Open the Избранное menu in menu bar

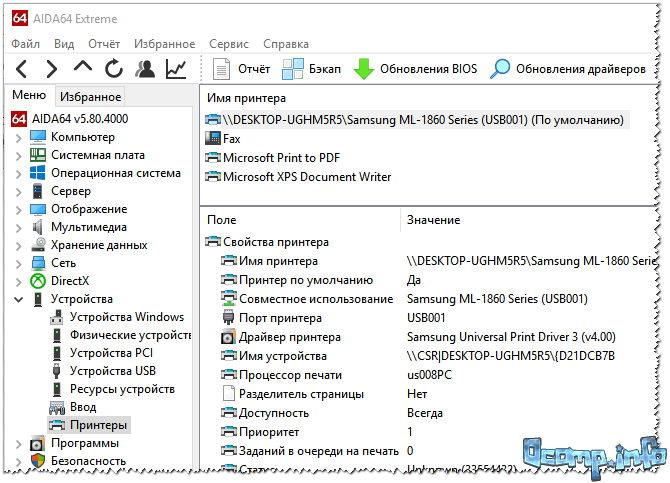pos(165,44)
